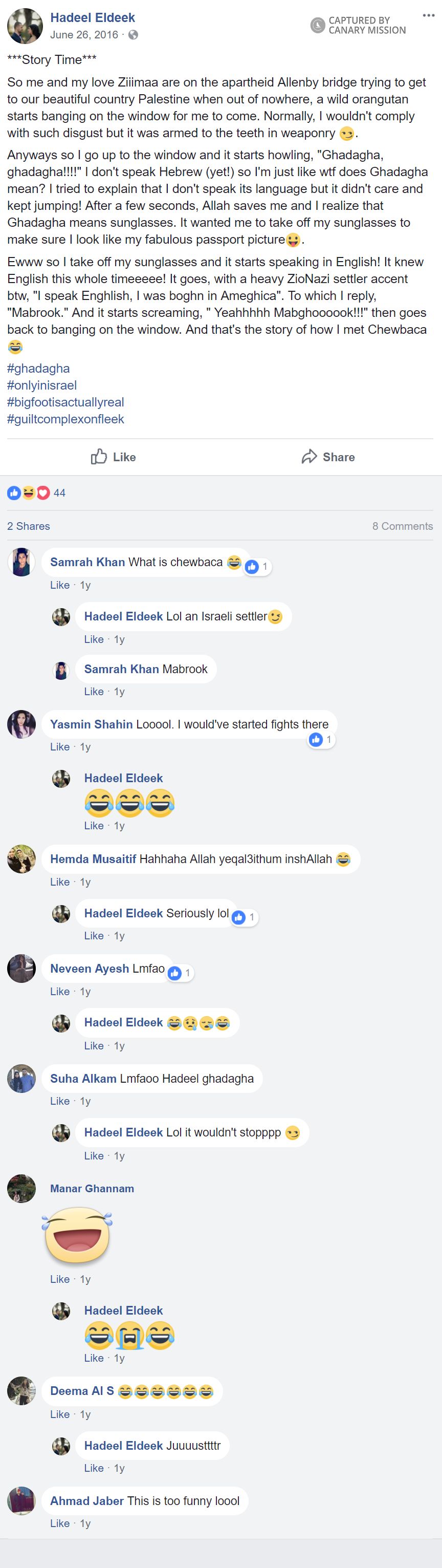Screen dimensions: 442x1568
Task: Like Ahmad Jaber's comment
Action: (59, 1523)
